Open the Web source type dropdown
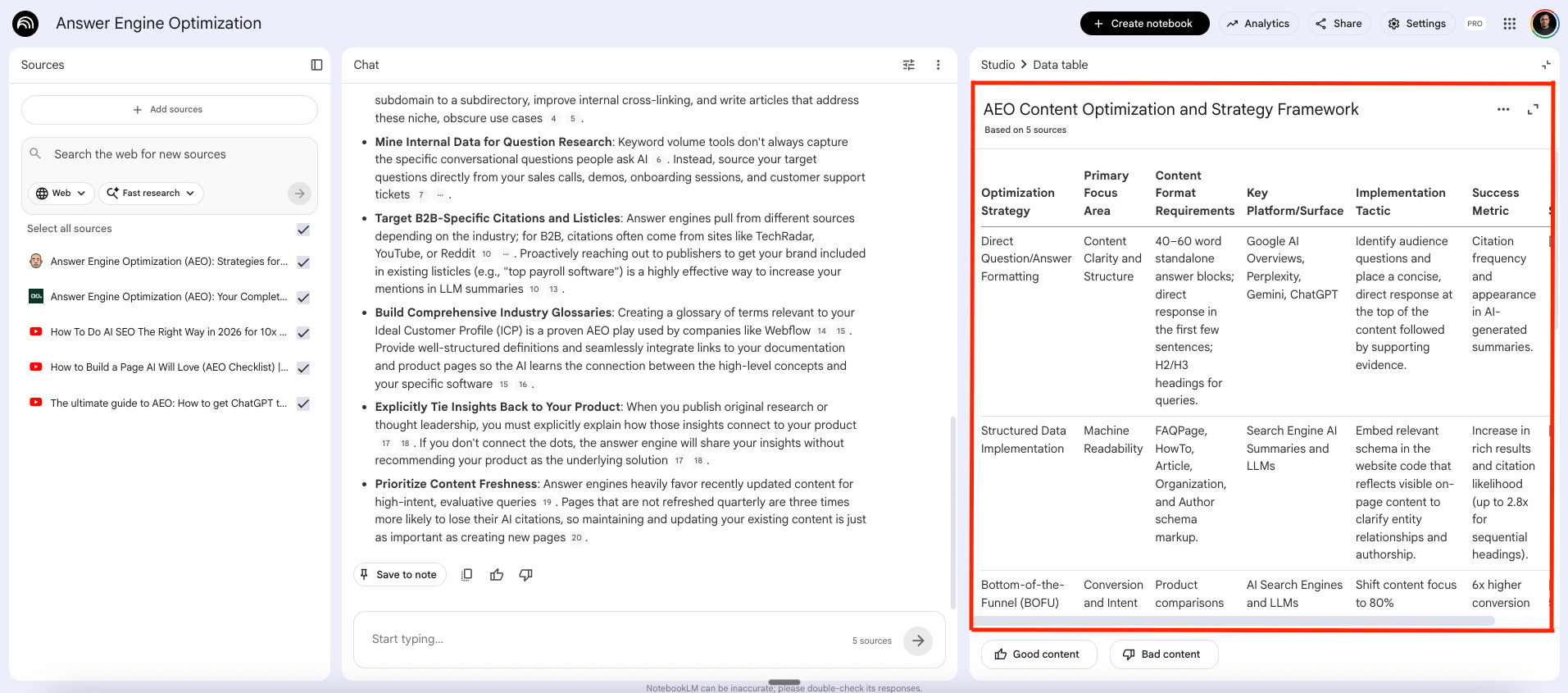Viewport: 1568px width, 693px height. click(61, 194)
